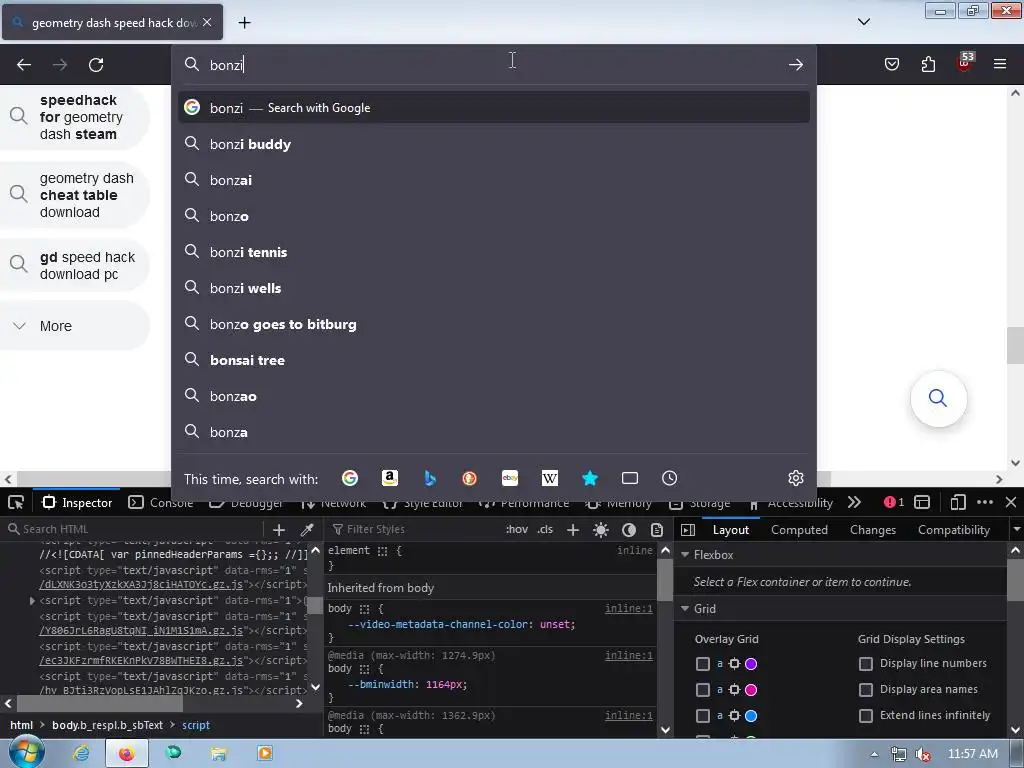Collapse the Flexbox section
The image size is (1024, 768).
pyautogui.click(x=685, y=554)
